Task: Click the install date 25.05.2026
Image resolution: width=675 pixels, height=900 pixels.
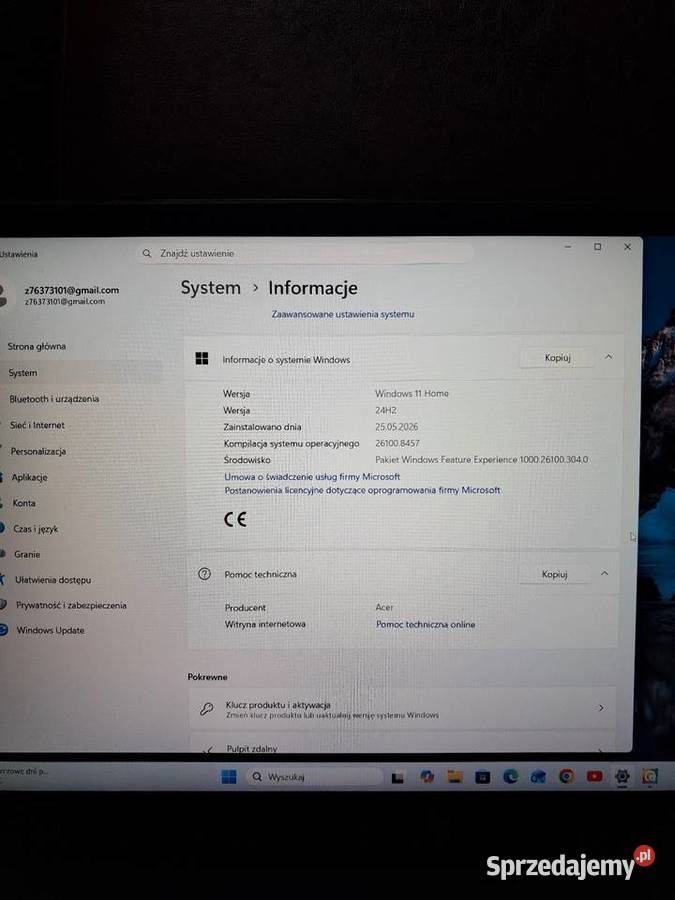Action: tap(397, 426)
